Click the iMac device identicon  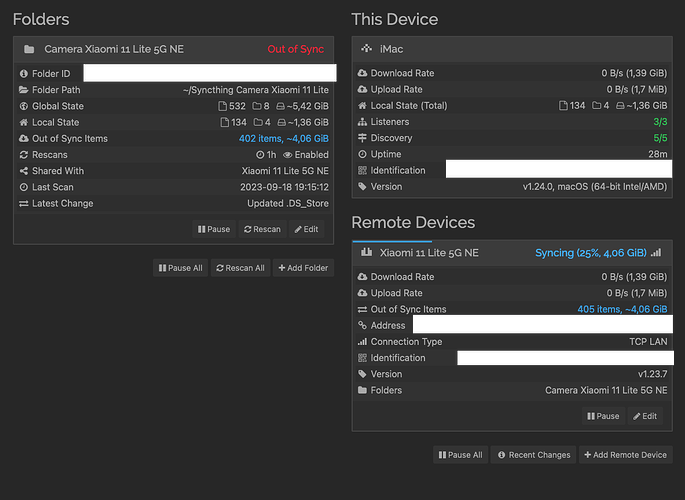click(x=367, y=48)
